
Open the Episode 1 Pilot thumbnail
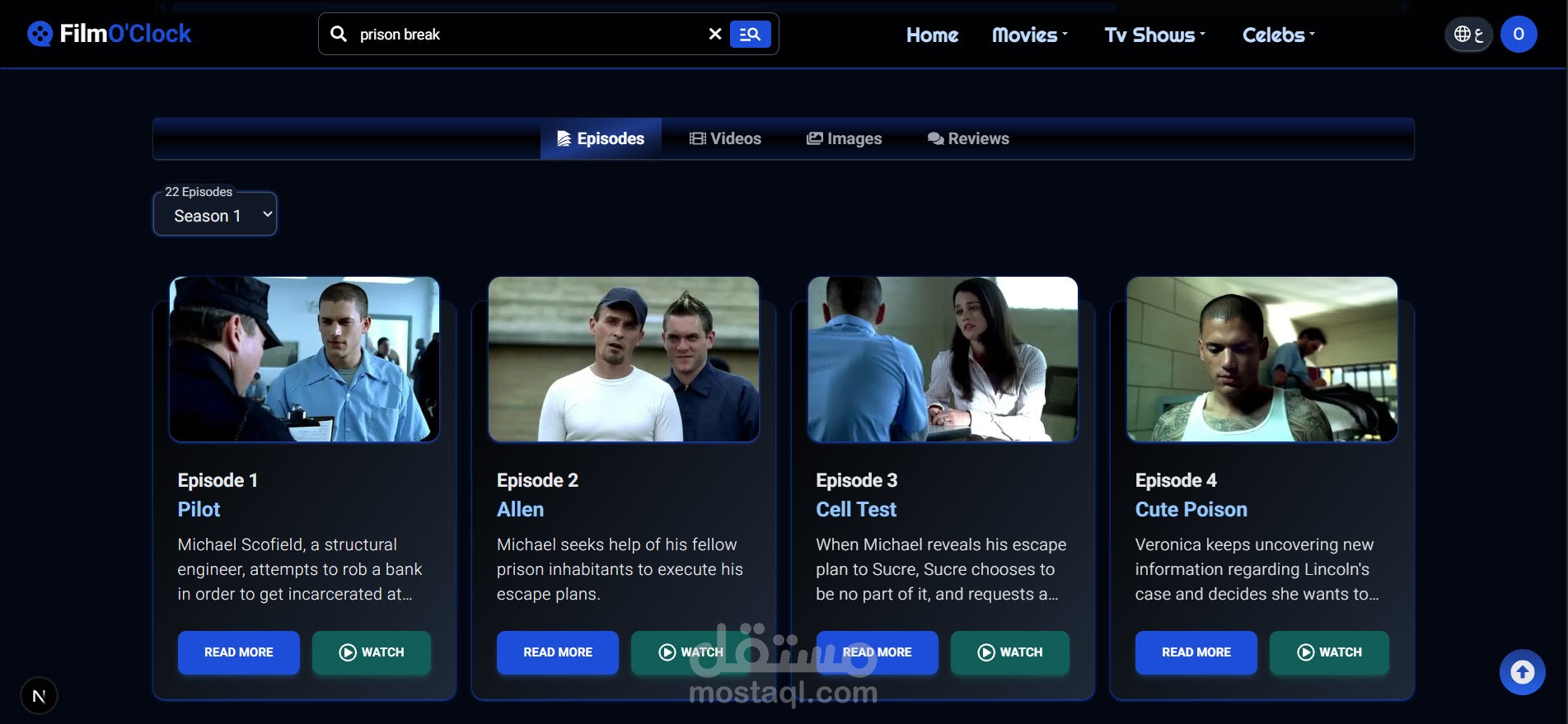click(304, 359)
